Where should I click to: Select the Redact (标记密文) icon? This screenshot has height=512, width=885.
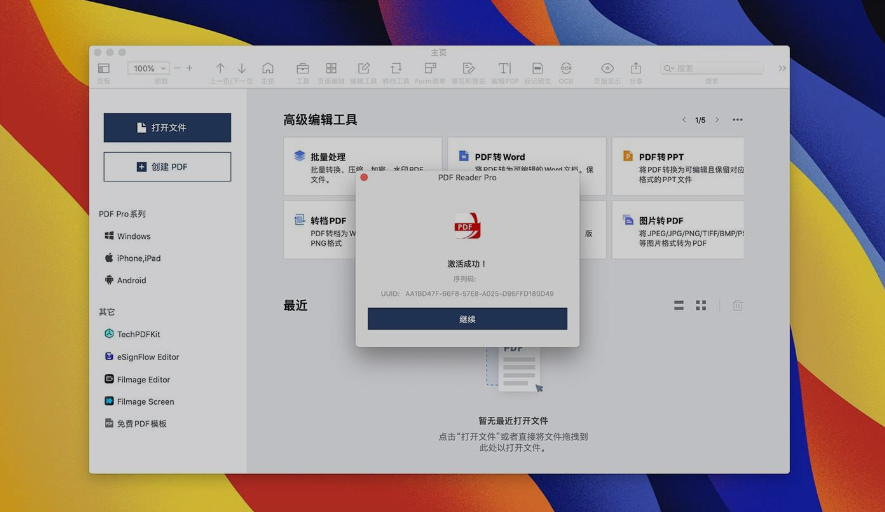pyautogui.click(x=537, y=68)
